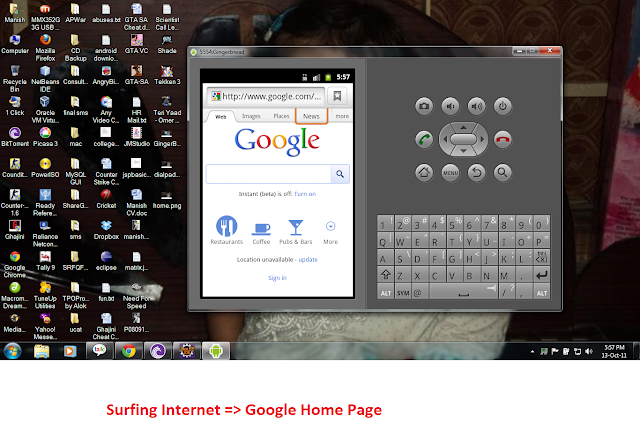Click the red end call button
Viewport: 640px width, 446px height.
click(502, 140)
